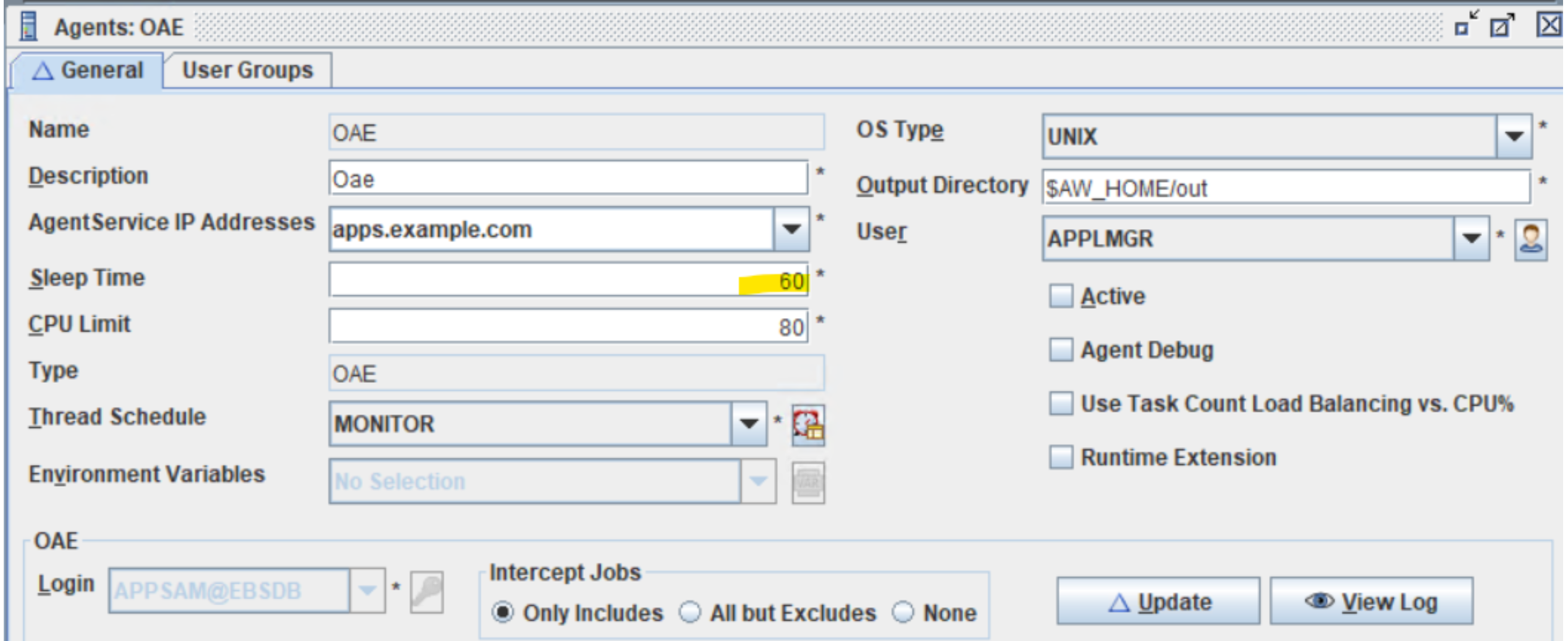Screen dimensions: 1568x641
Task: Click the Description input field
Action: click(568, 178)
